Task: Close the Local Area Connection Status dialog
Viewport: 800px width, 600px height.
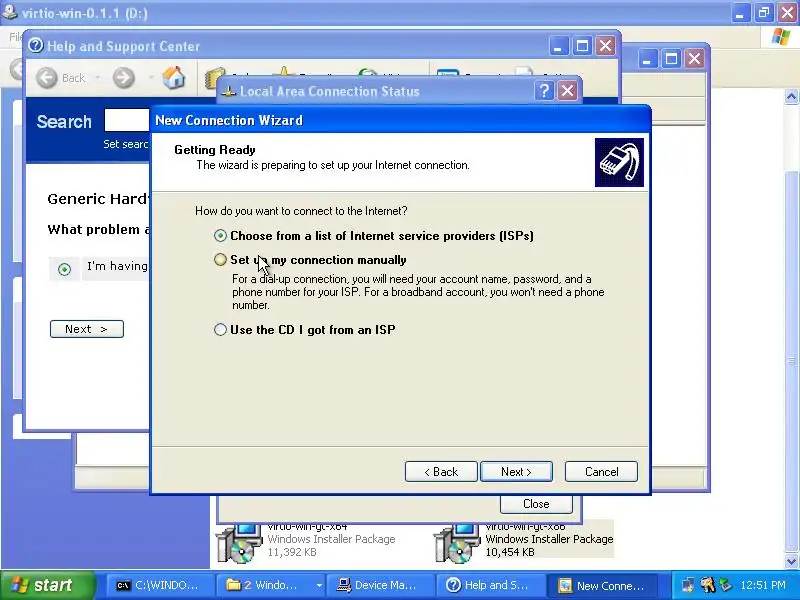Action: [x=567, y=91]
